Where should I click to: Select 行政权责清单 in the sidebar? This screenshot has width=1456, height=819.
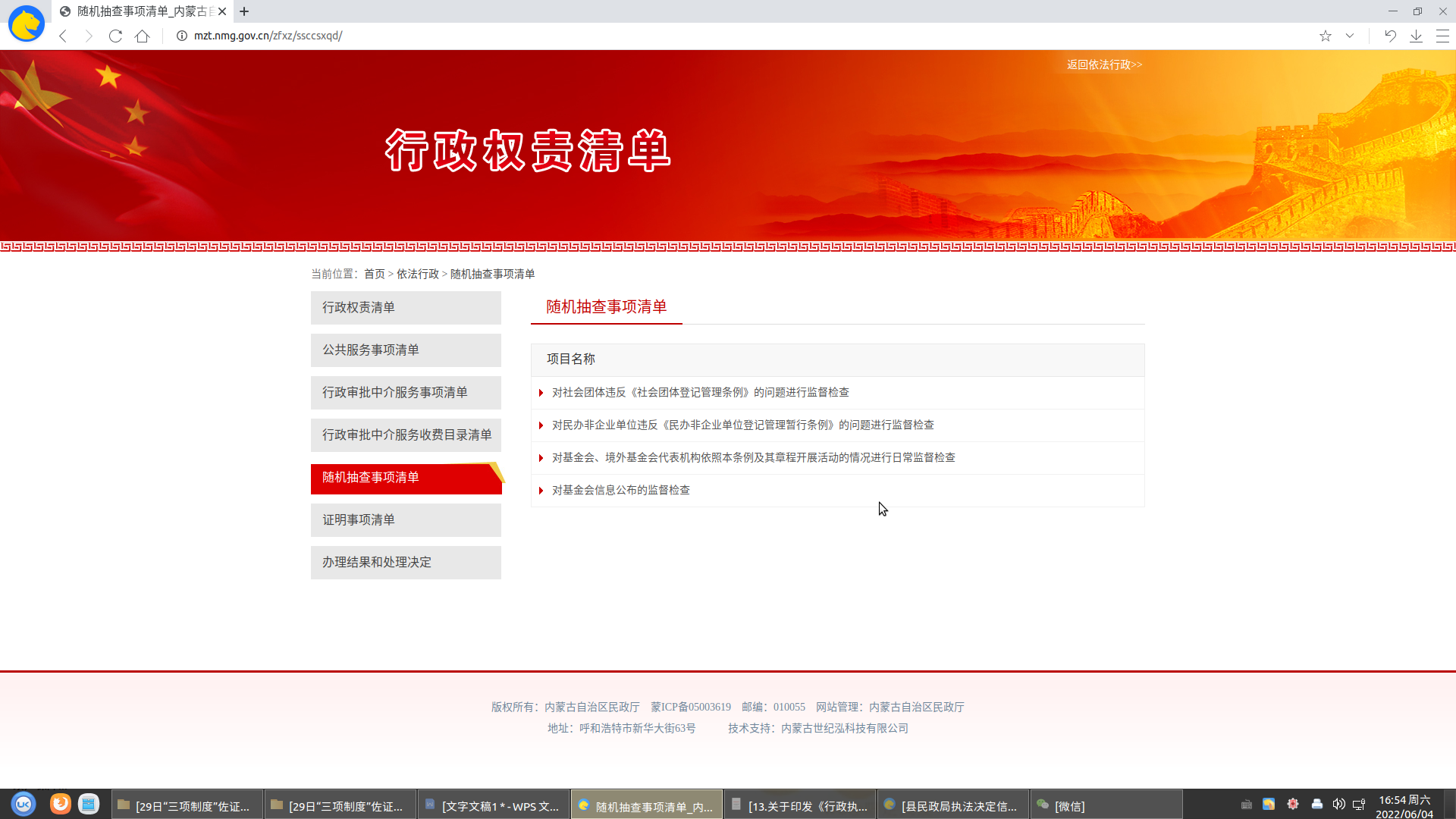tap(406, 307)
